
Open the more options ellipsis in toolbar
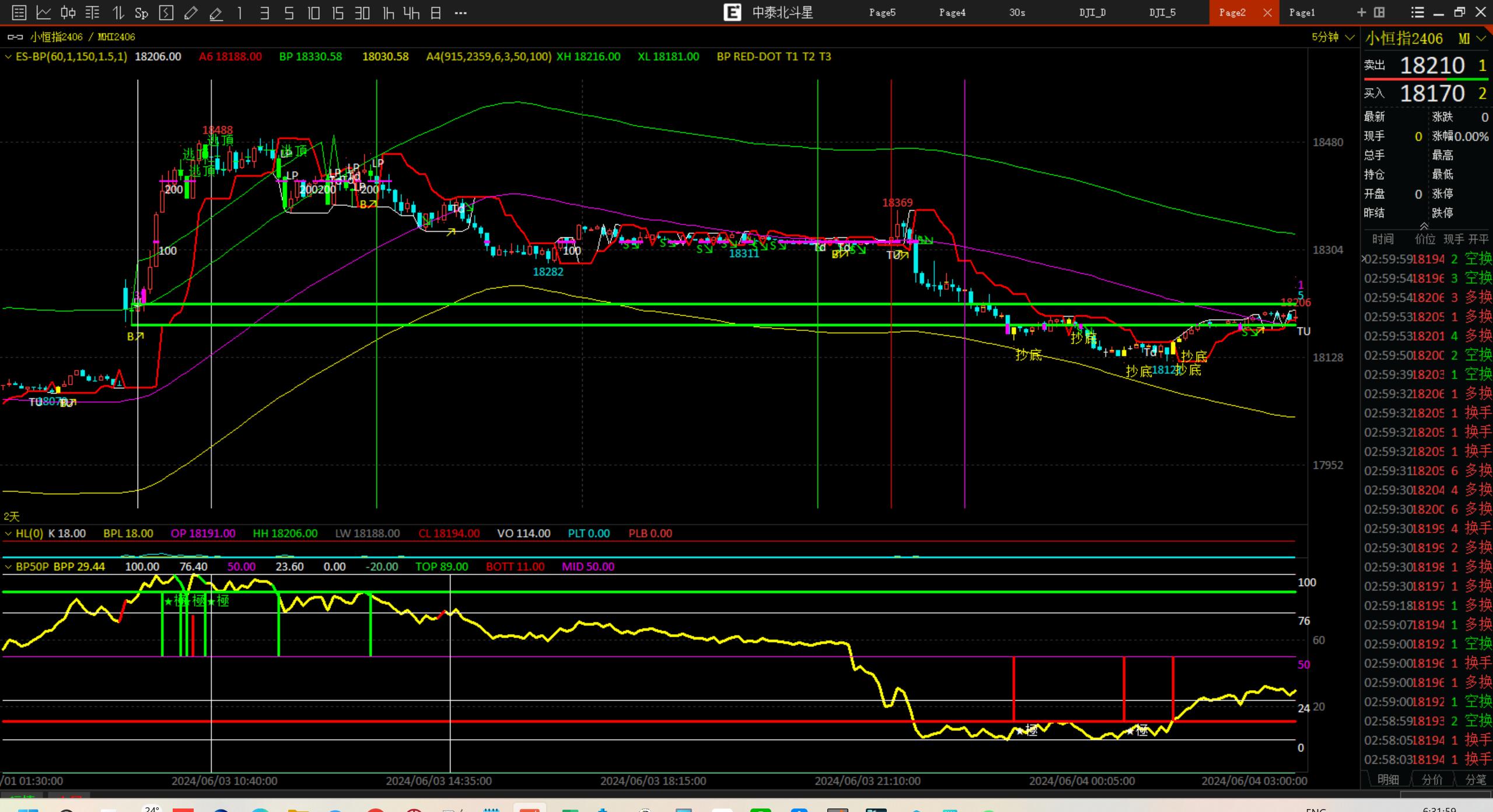pyautogui.click(x=460, y=12)
